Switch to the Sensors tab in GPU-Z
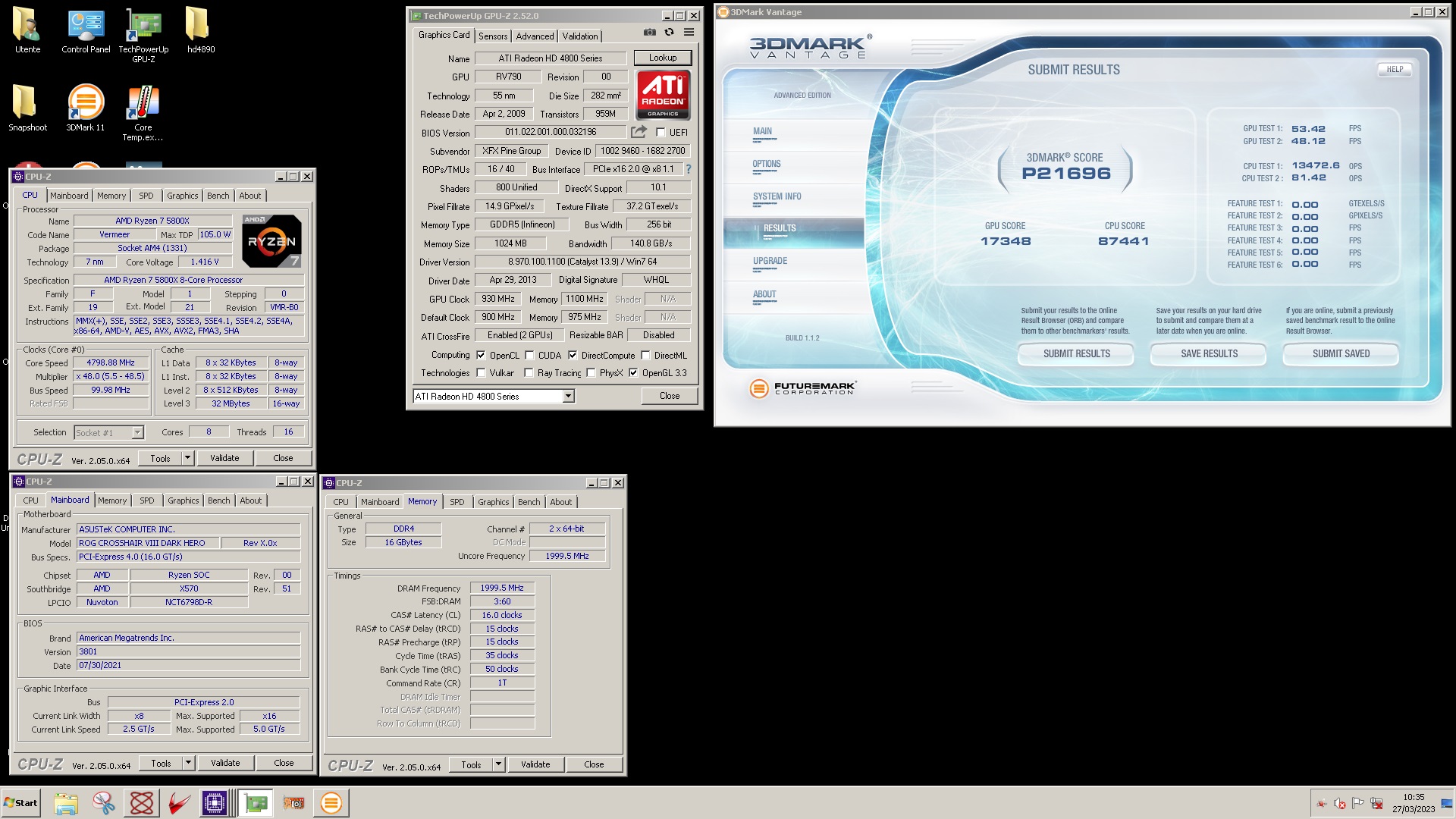The width and height of the screenshot is (1456, 819). 493,36
